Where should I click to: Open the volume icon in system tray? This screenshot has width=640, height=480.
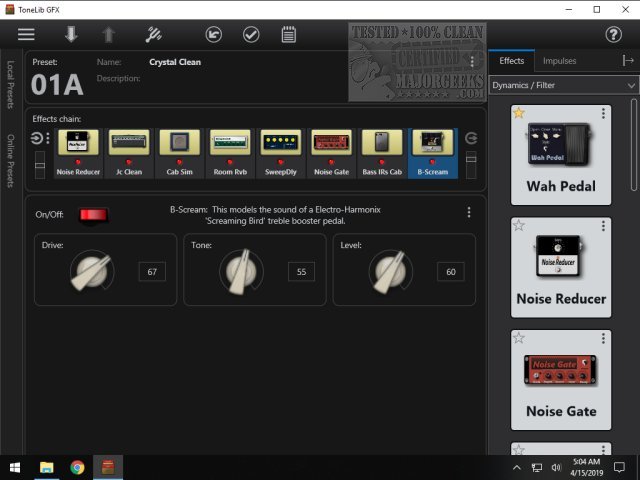556,467
